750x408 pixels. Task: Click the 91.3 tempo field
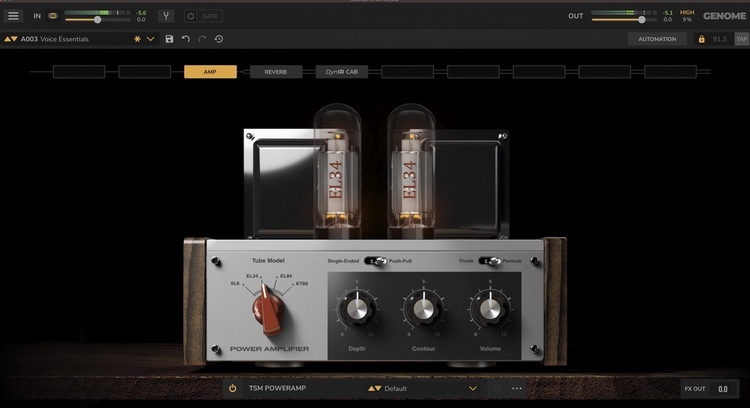click(x=719, y=39)
